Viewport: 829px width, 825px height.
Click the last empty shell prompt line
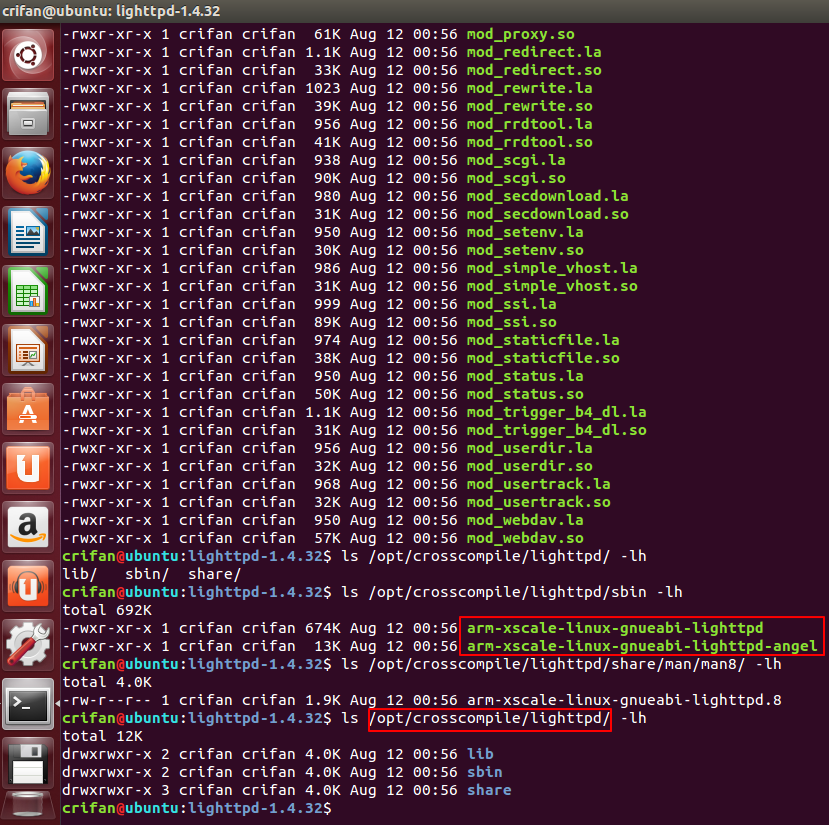click(197, 808)
